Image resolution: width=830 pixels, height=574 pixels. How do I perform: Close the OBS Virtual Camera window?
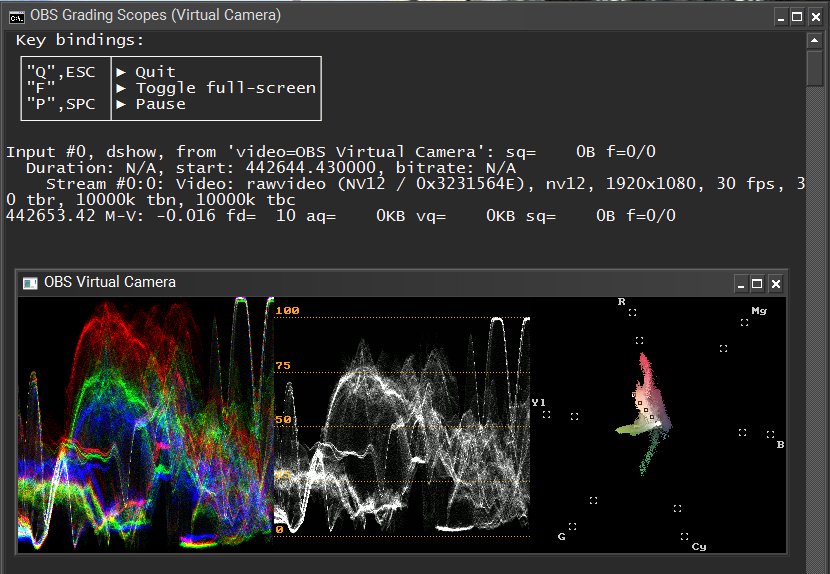(775, 284)
